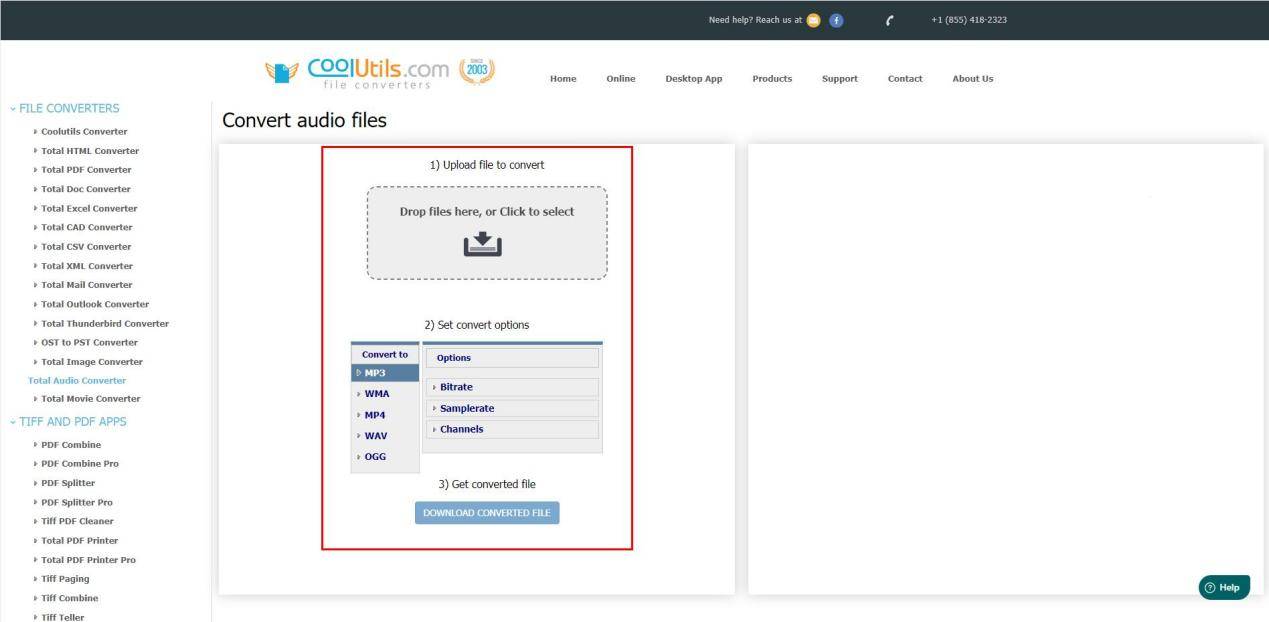The width and height of the screenshot is (1269, 622).
Task: Open the About Us menu item
Action: (973, 79)
